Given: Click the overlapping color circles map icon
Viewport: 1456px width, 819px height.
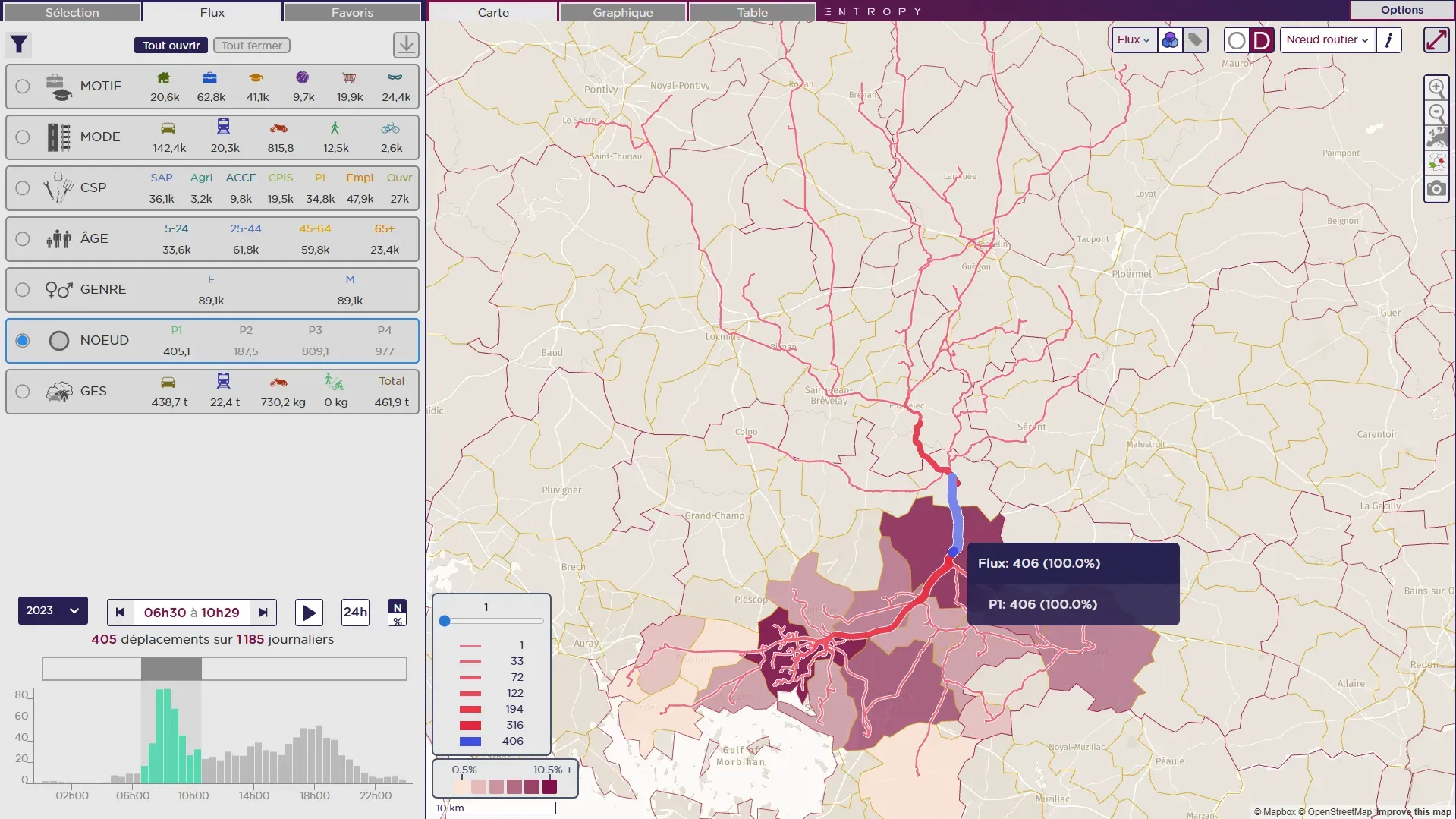Looking at the screenshot, I should pyautogui.click(x=1170, y=39).
